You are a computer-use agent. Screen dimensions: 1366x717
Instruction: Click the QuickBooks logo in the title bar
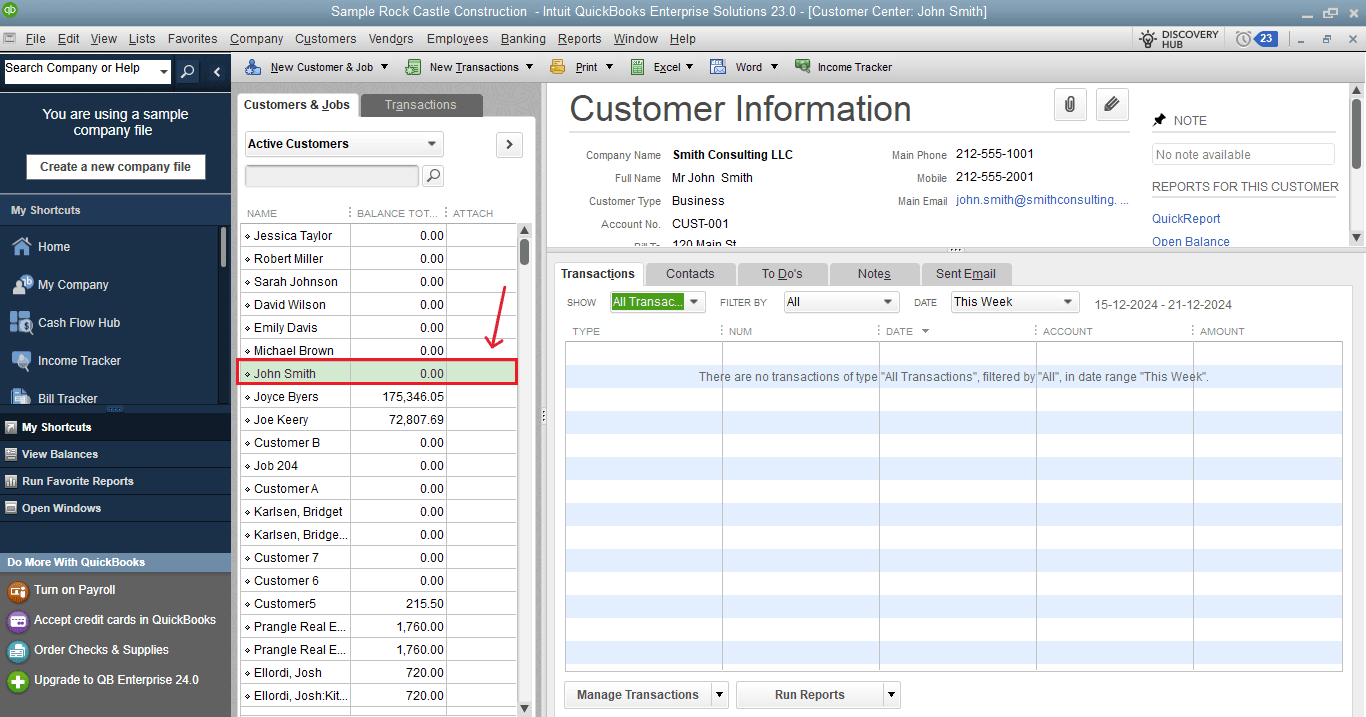11,11
